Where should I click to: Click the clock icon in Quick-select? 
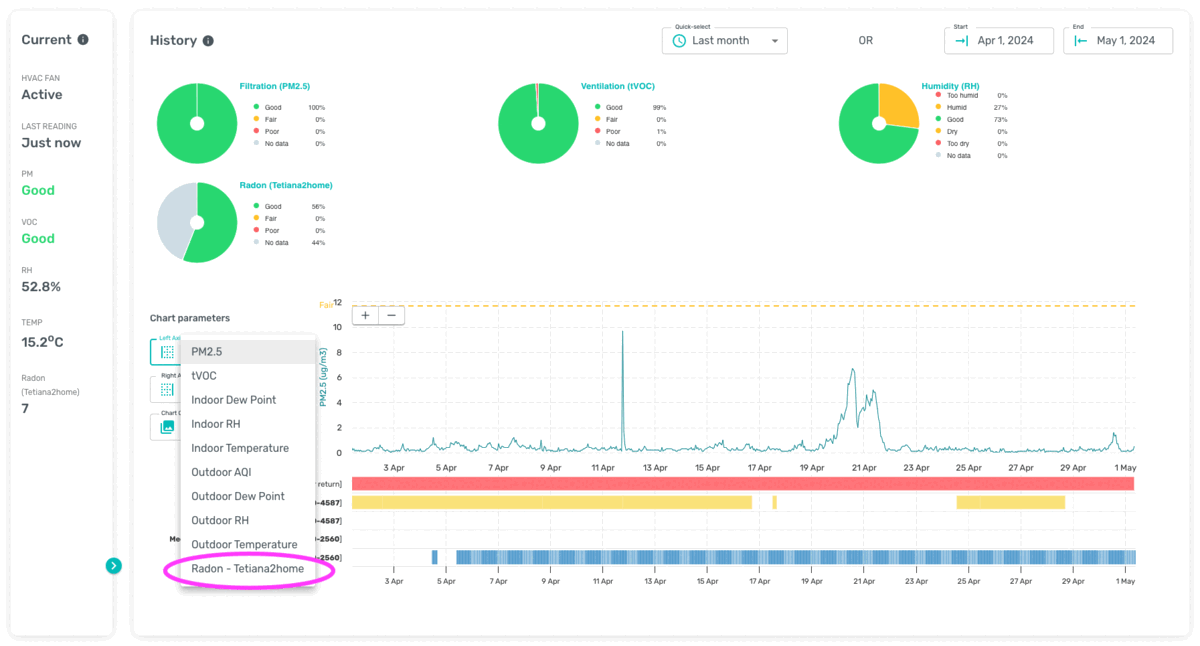point(679,41)
